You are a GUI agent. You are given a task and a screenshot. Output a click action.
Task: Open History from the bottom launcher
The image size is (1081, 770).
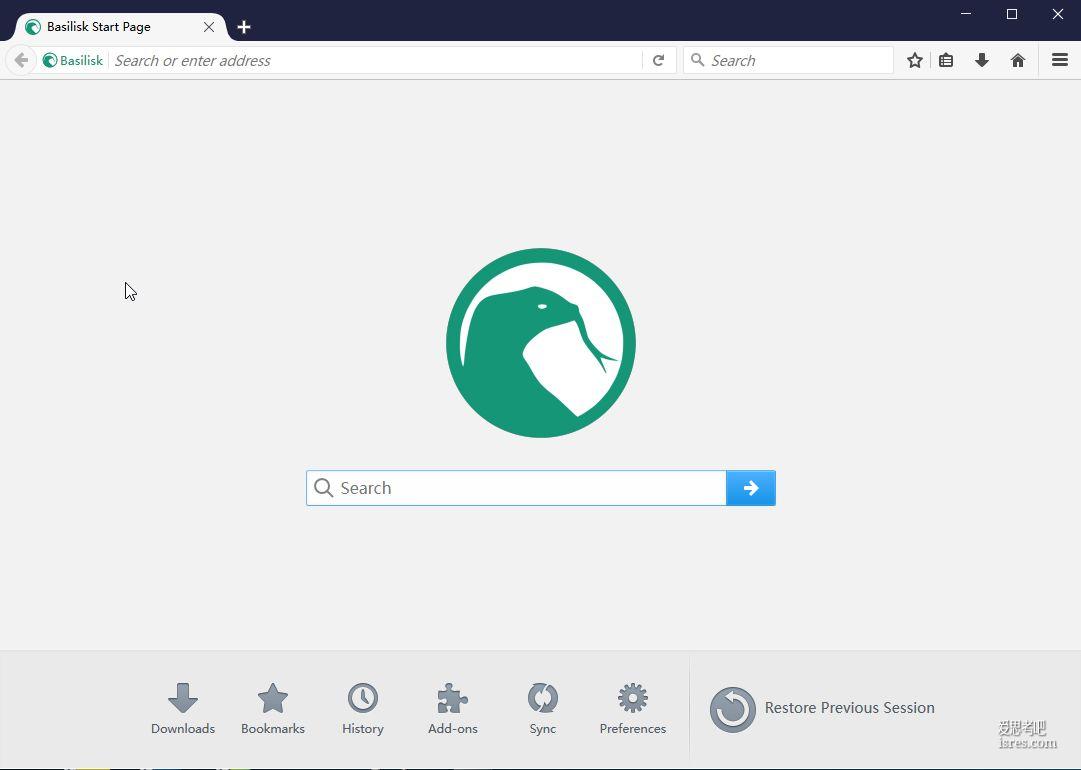tap(363, 709)
